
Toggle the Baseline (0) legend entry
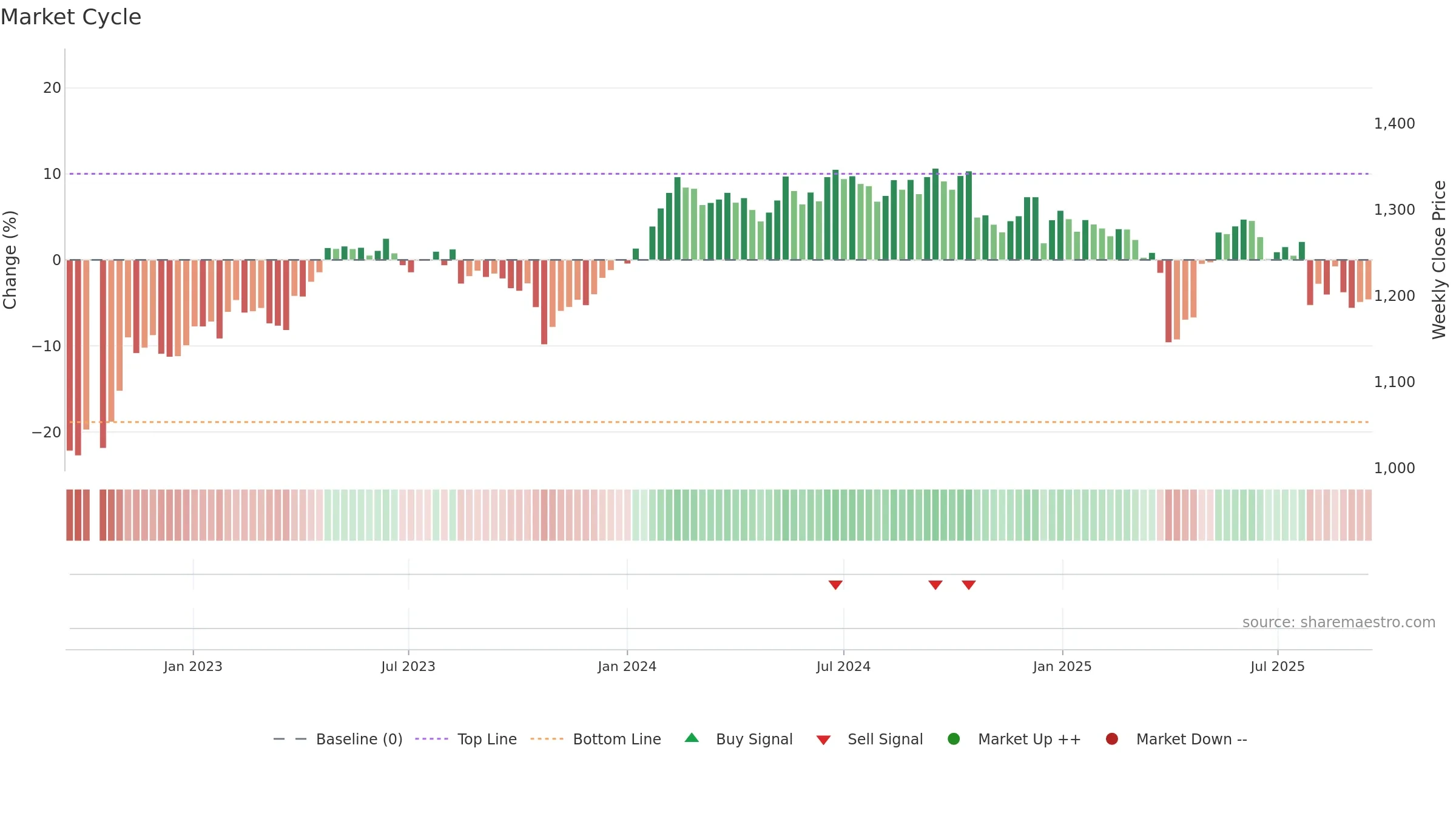(x=337, y=739)
